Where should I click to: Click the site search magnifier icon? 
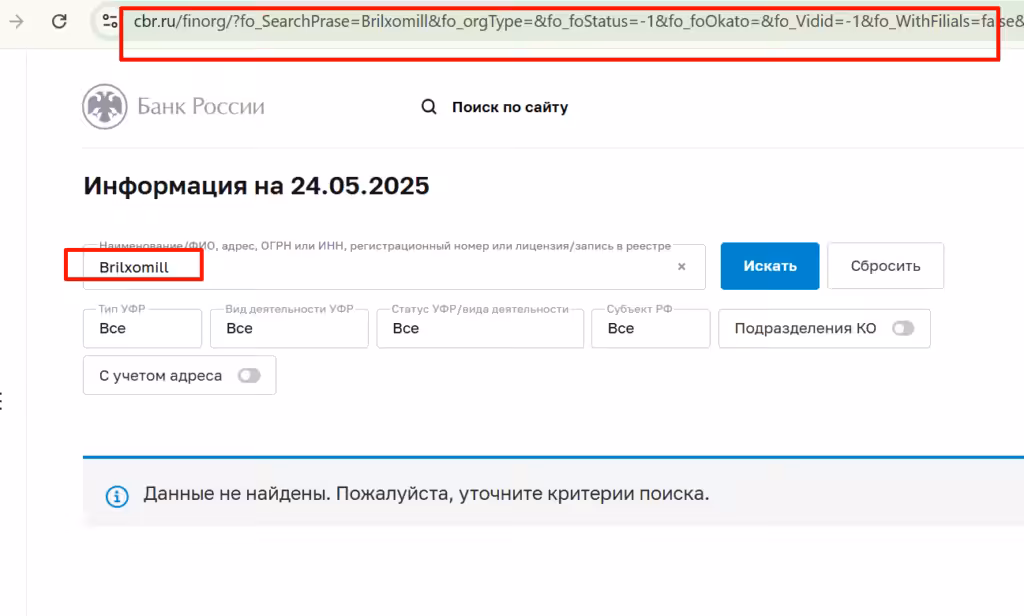428,106
